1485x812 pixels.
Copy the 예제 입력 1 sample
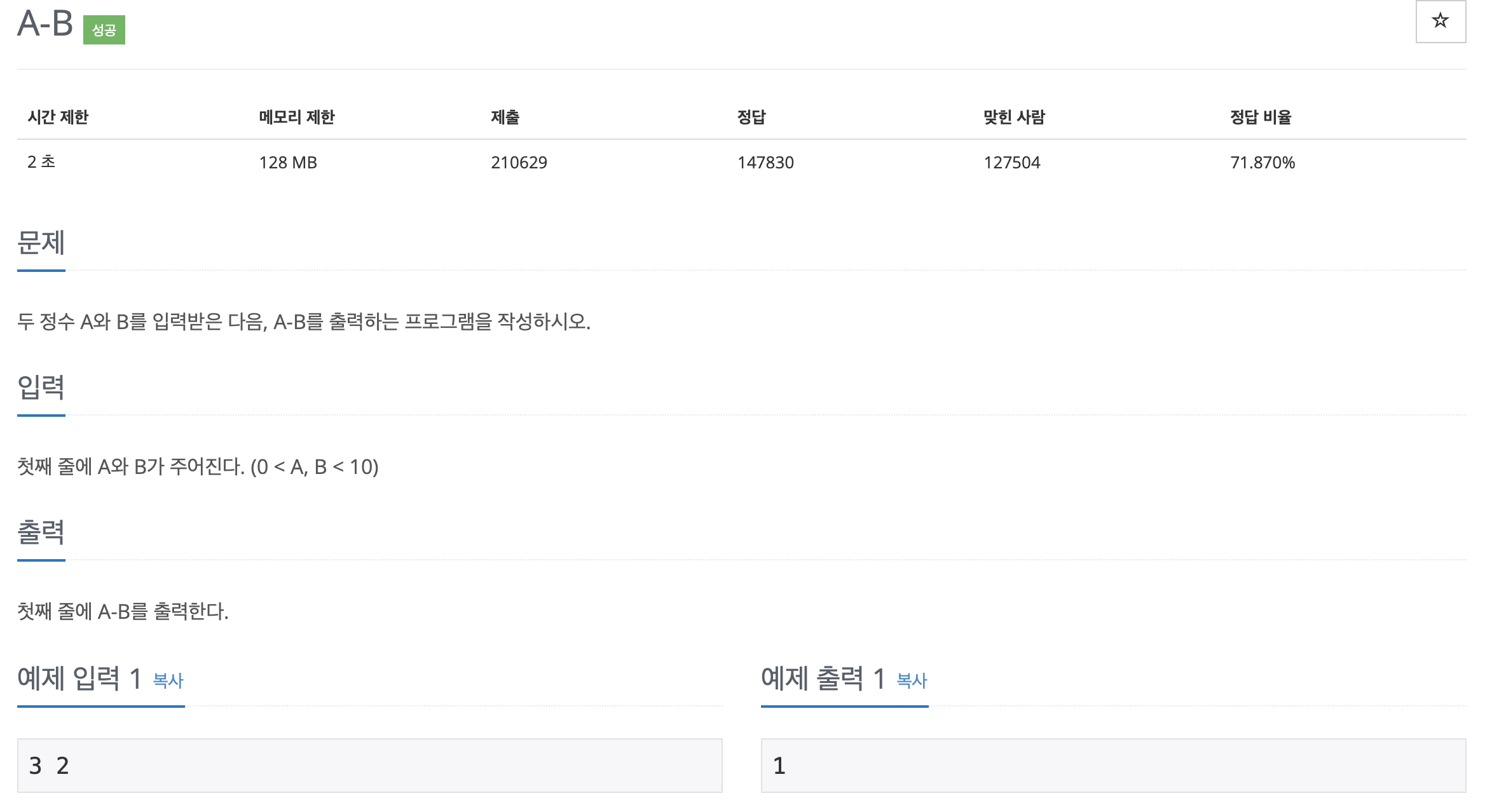(168, 680)
